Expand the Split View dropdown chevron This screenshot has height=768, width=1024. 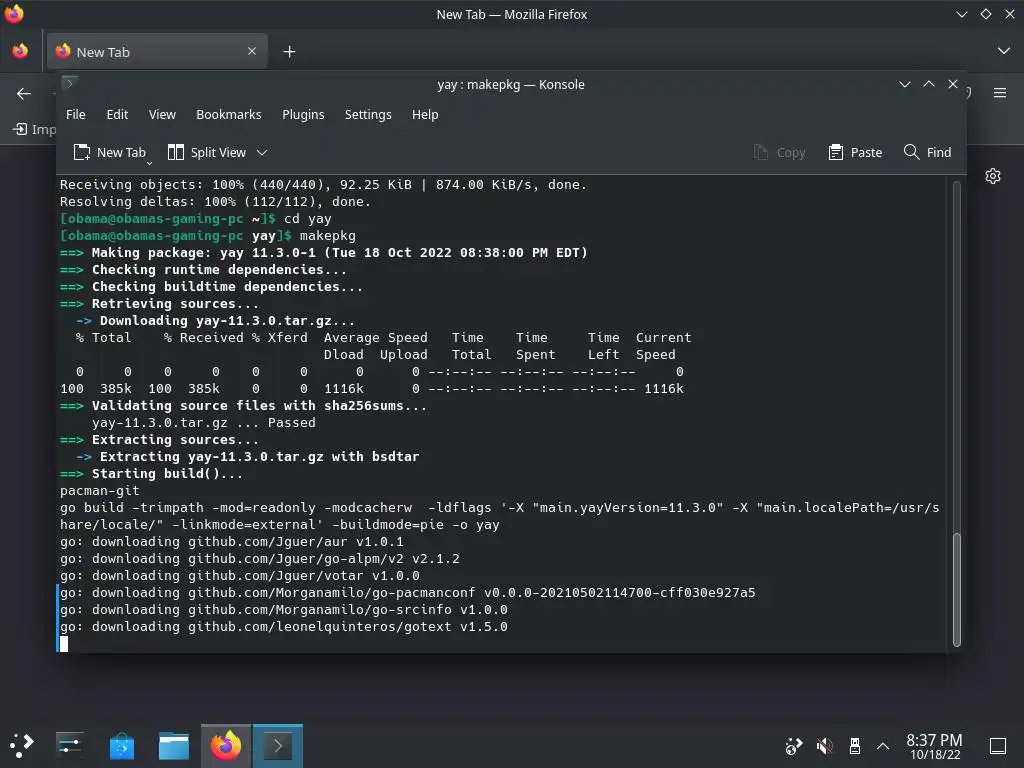(x=262, y=153)
